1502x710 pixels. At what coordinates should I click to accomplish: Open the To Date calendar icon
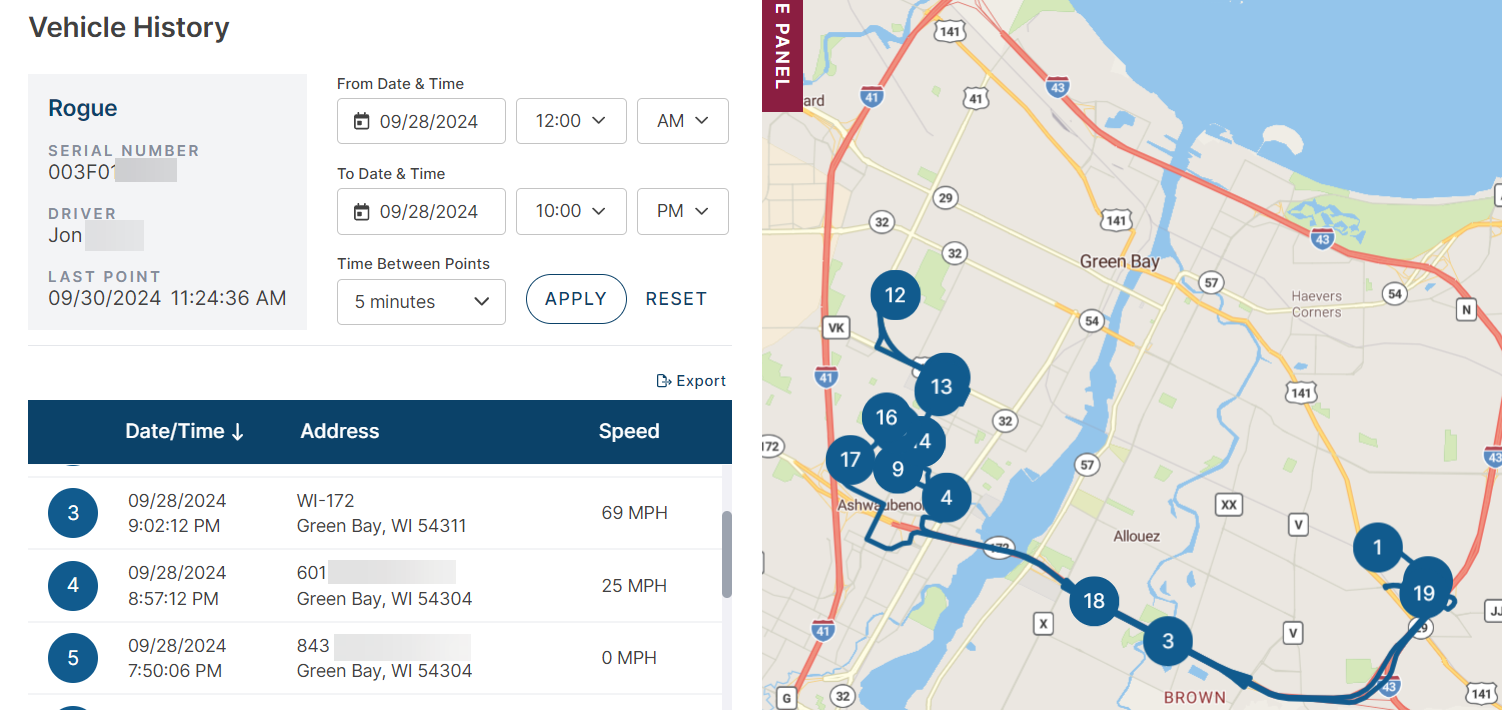point(362,212)
